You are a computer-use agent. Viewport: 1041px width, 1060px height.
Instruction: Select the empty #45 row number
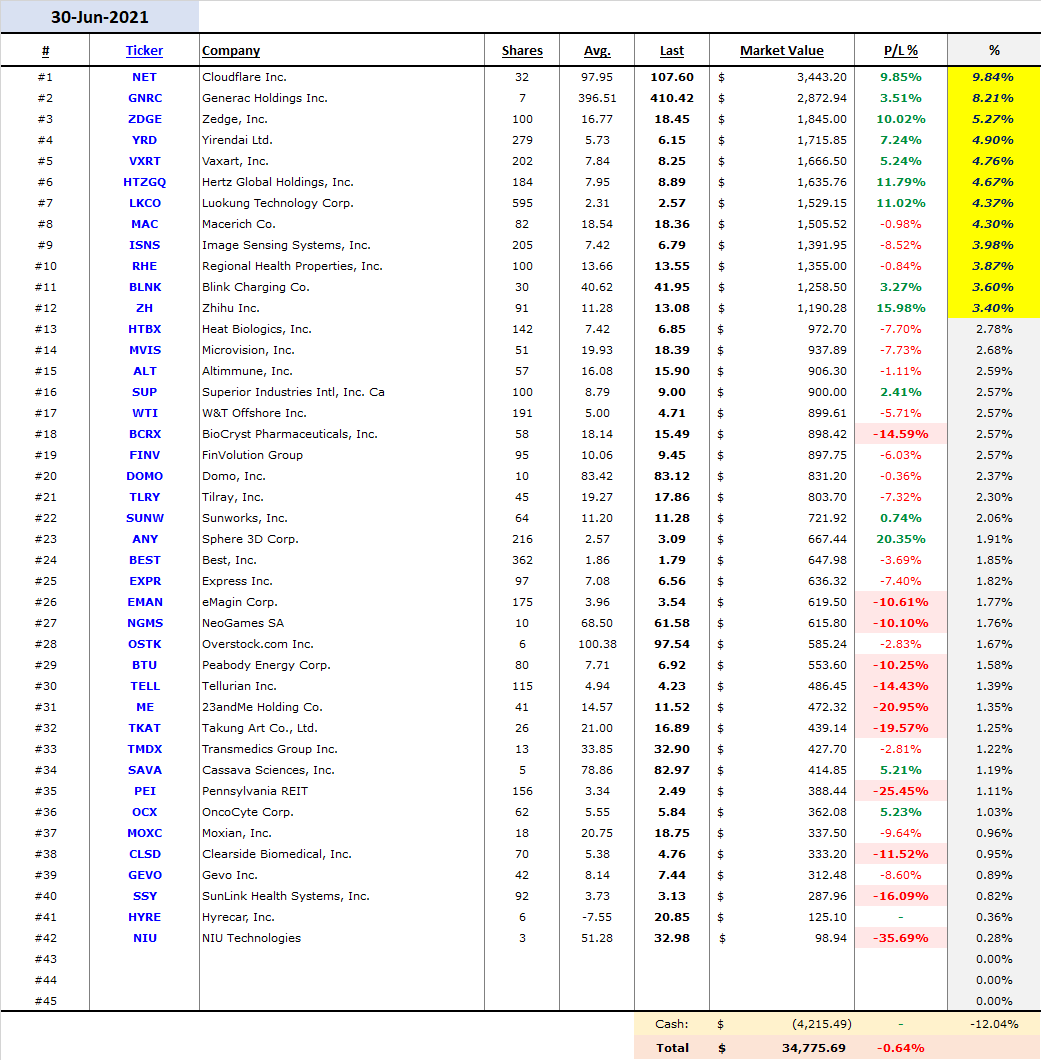(45, 1001)
